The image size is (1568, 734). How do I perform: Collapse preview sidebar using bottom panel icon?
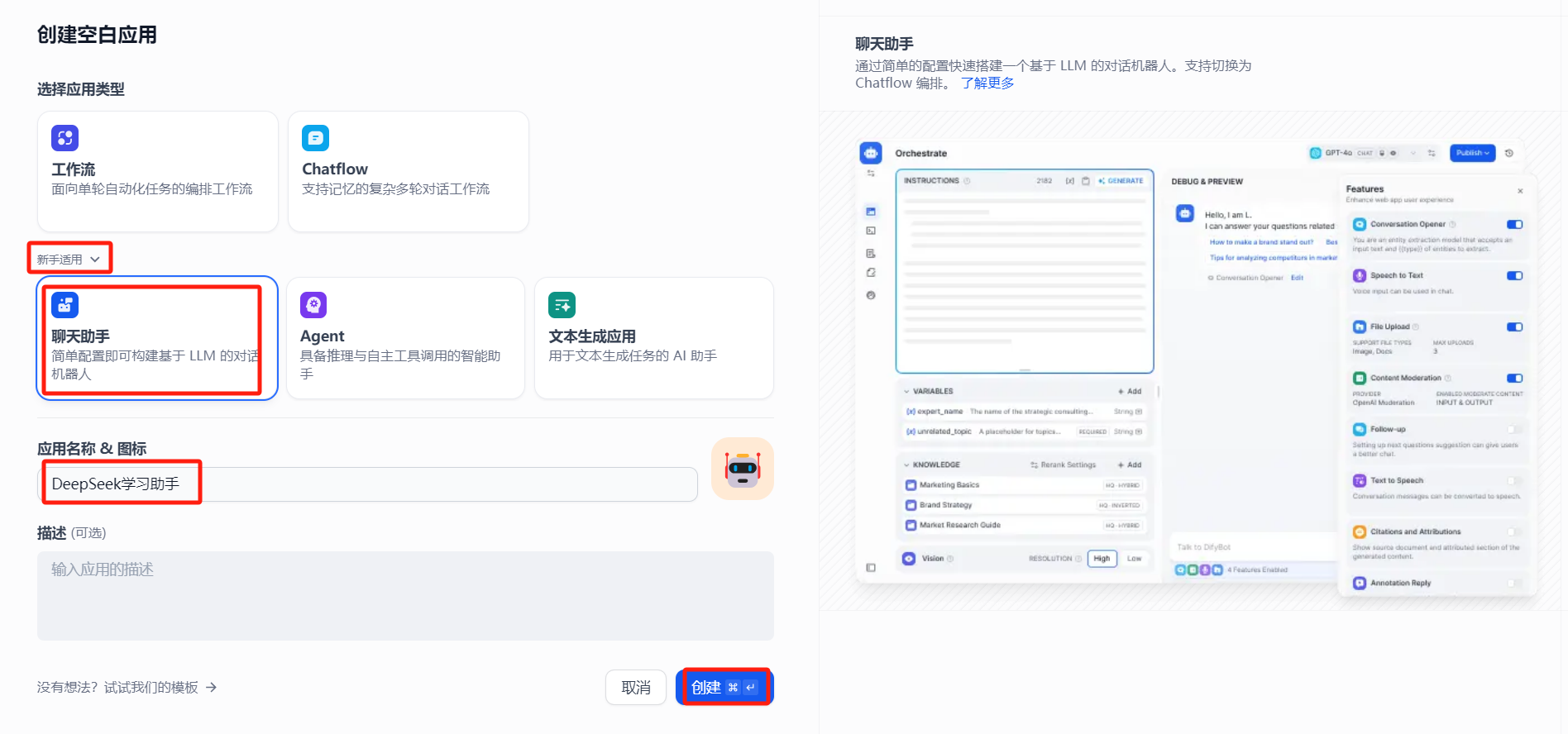(x=871, y=568)
